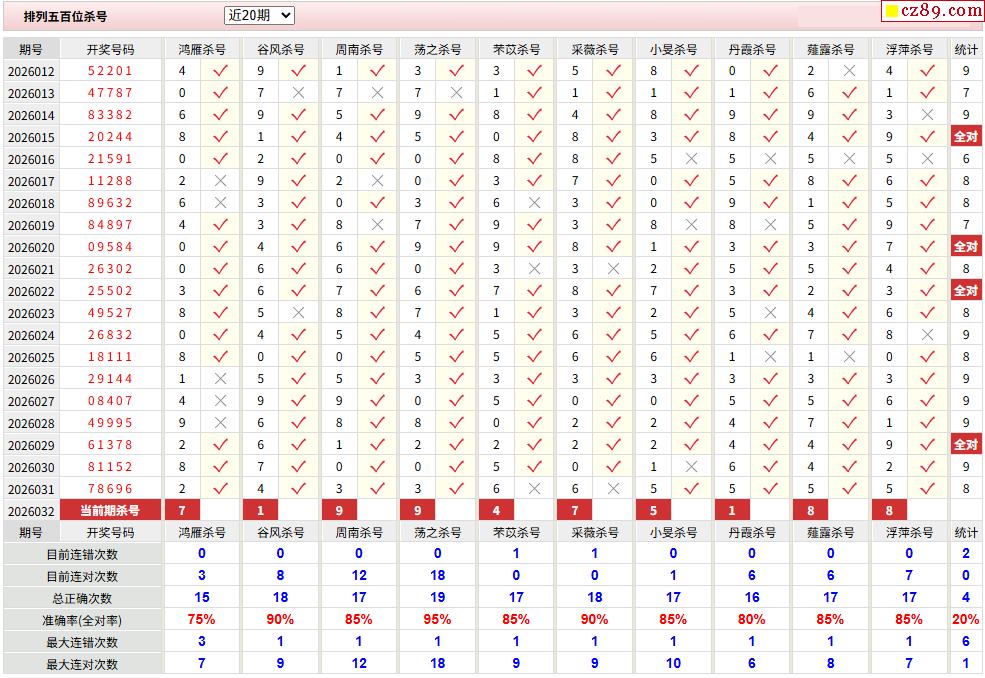Click the 95% accuracy value for 荡之
The width and height of the screenshot is (985, 678).
coord(437,620)
